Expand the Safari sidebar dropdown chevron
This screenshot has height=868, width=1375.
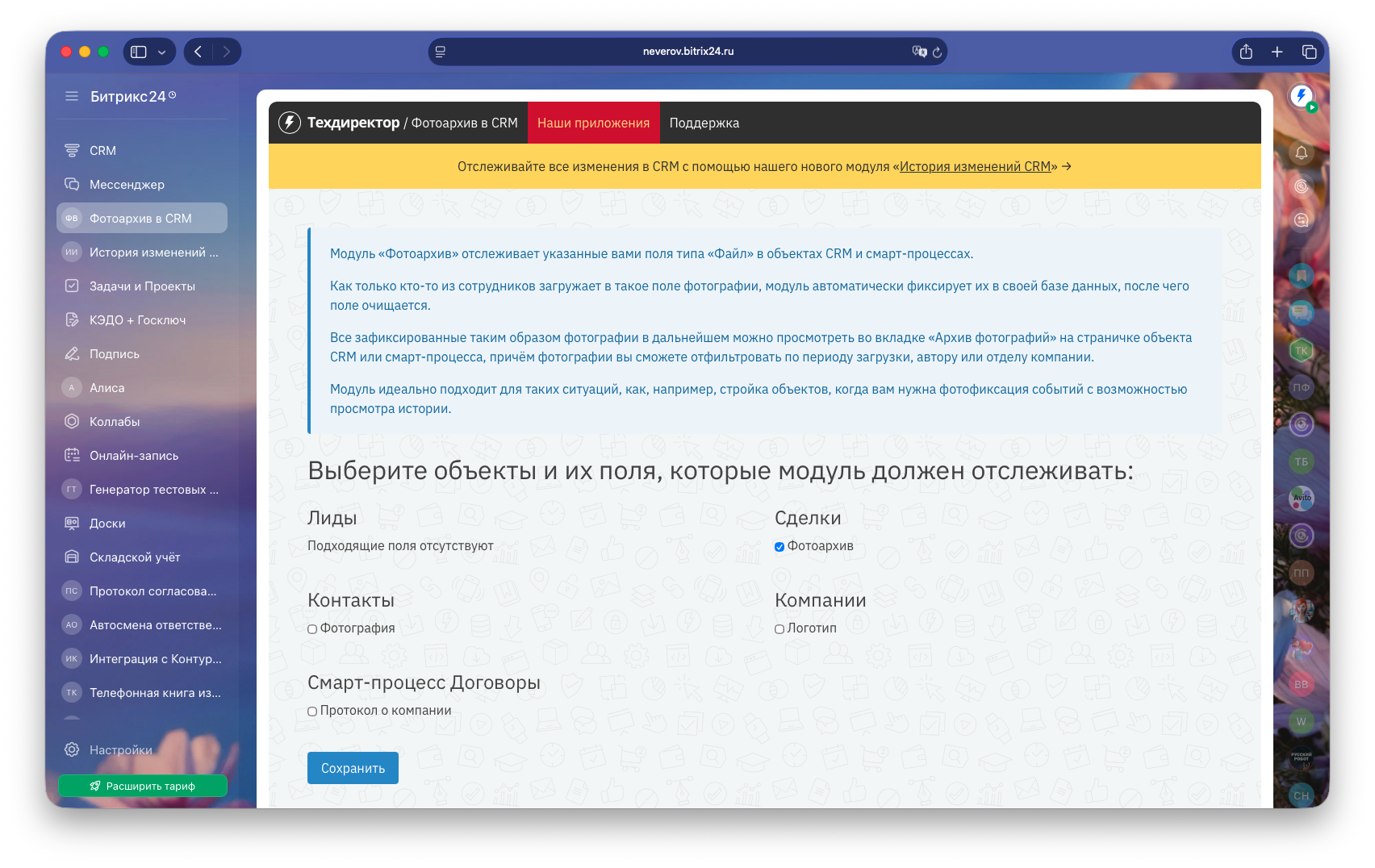click(162, 52)
